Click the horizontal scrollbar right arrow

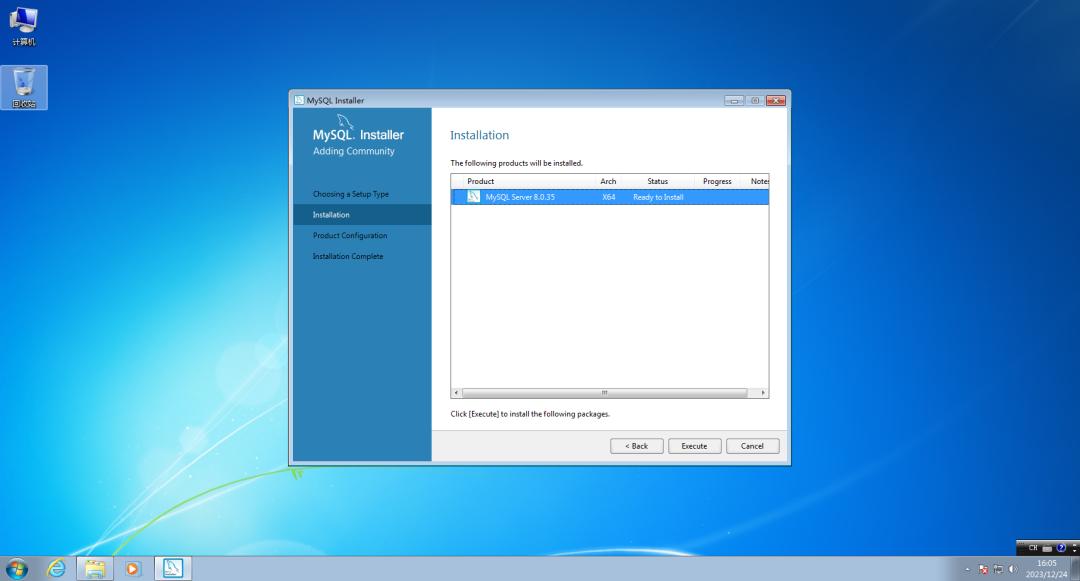(763, 392)
